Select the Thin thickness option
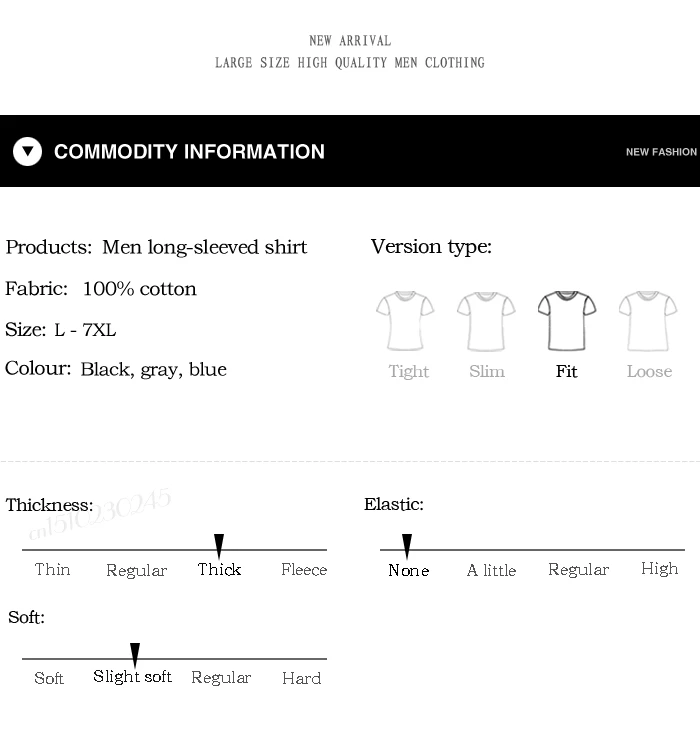The width and height of the screenshot is (700, 747). [x=52, y=569]
